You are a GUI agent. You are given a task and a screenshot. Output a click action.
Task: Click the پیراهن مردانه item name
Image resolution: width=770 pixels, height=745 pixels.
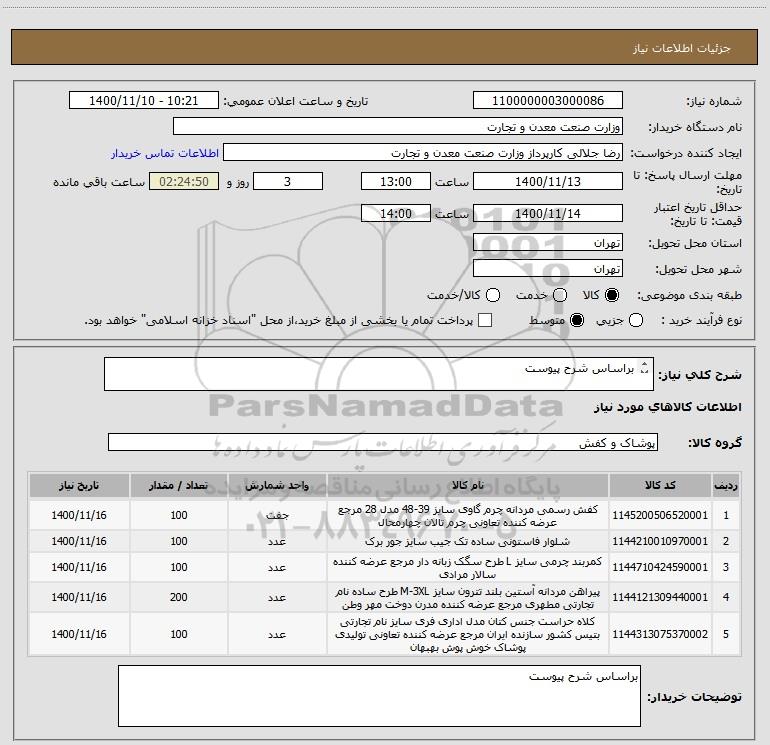(468, 597)
